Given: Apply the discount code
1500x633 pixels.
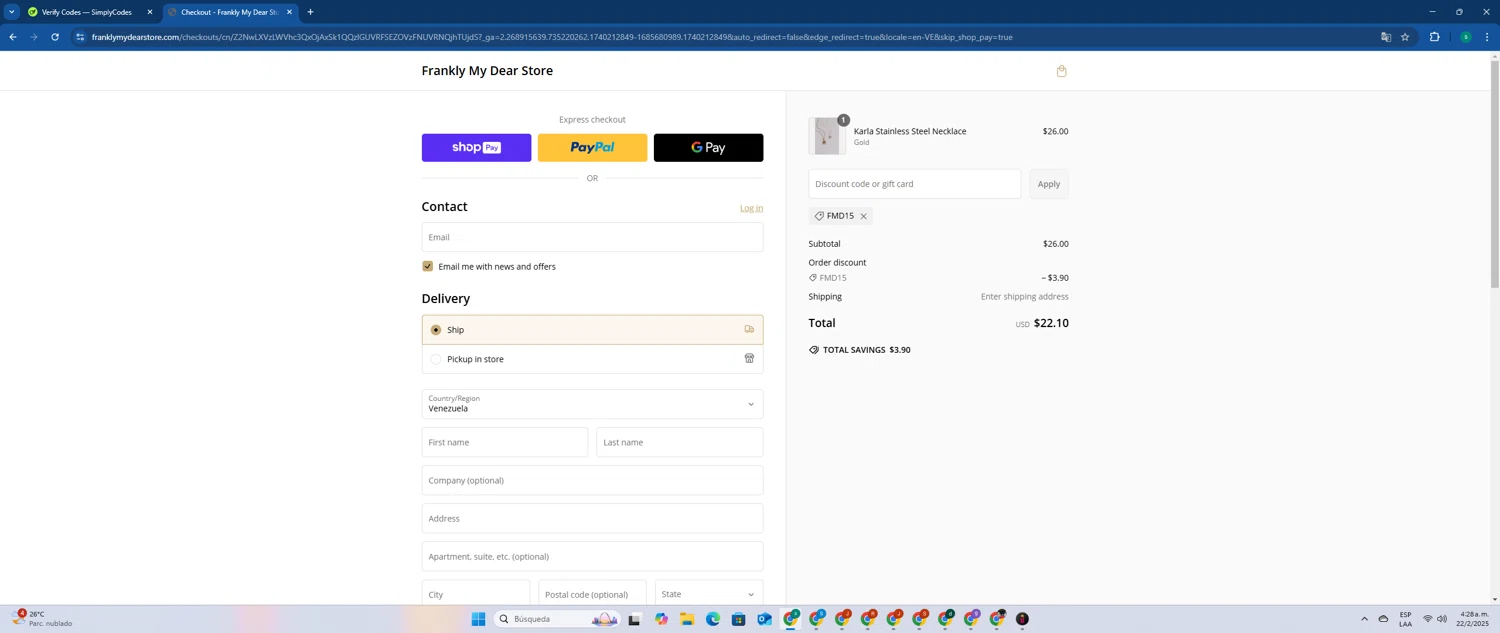Looking at the screenshot, I should (x=1049, y=184).
